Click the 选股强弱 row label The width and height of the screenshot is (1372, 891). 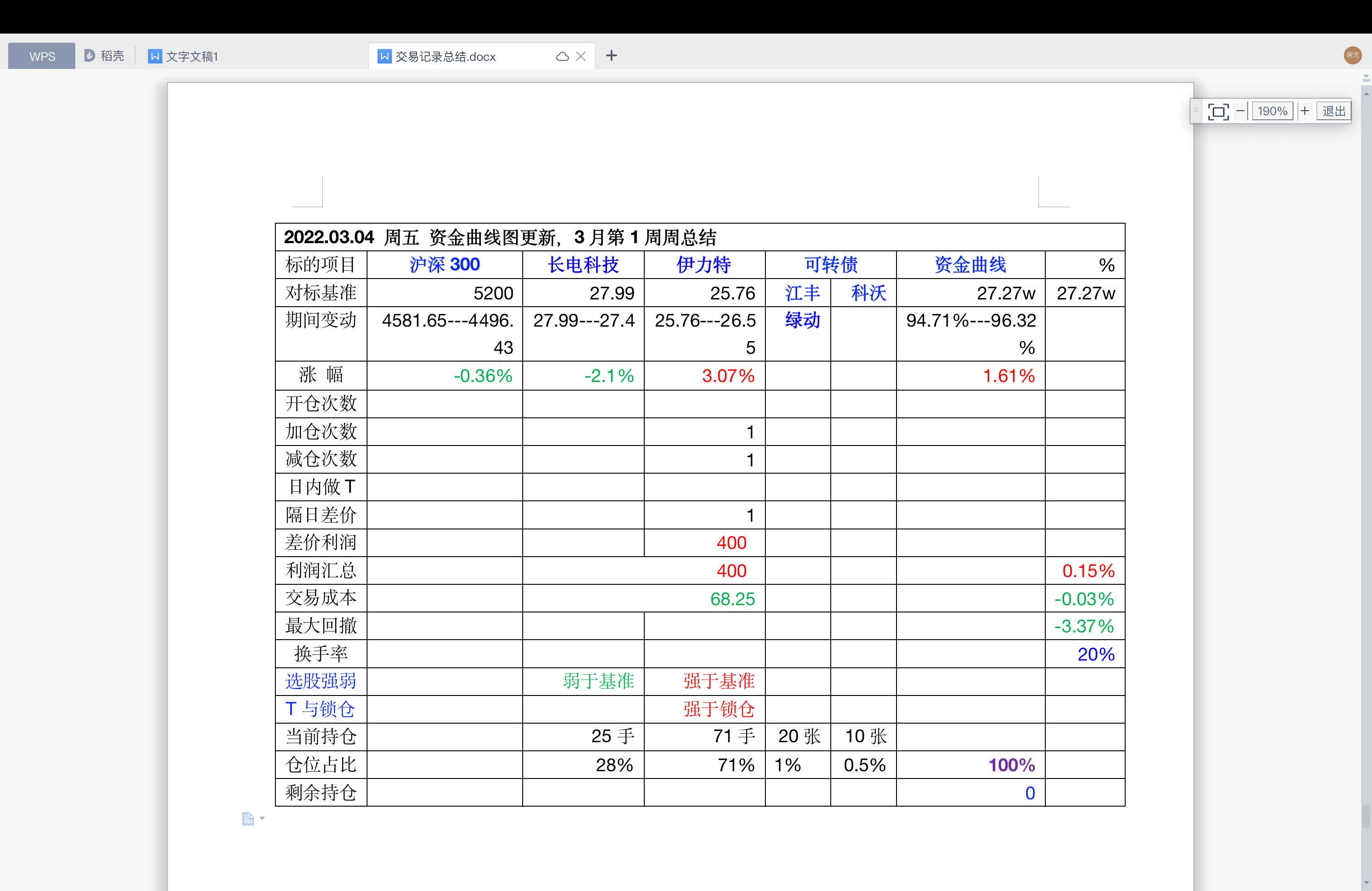320,681
